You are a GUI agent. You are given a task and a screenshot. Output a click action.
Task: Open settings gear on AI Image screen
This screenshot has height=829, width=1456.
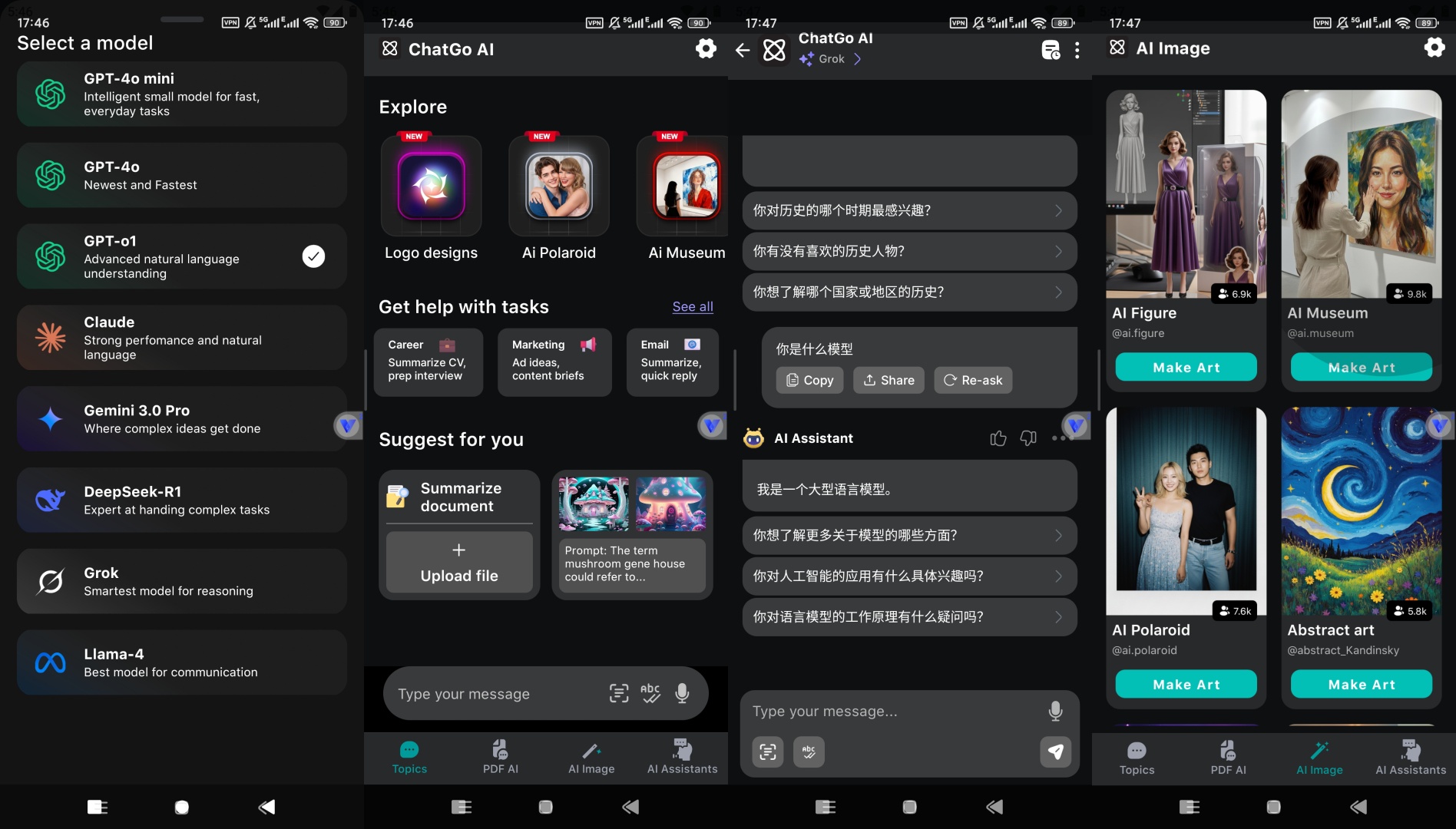(1434, 48)
